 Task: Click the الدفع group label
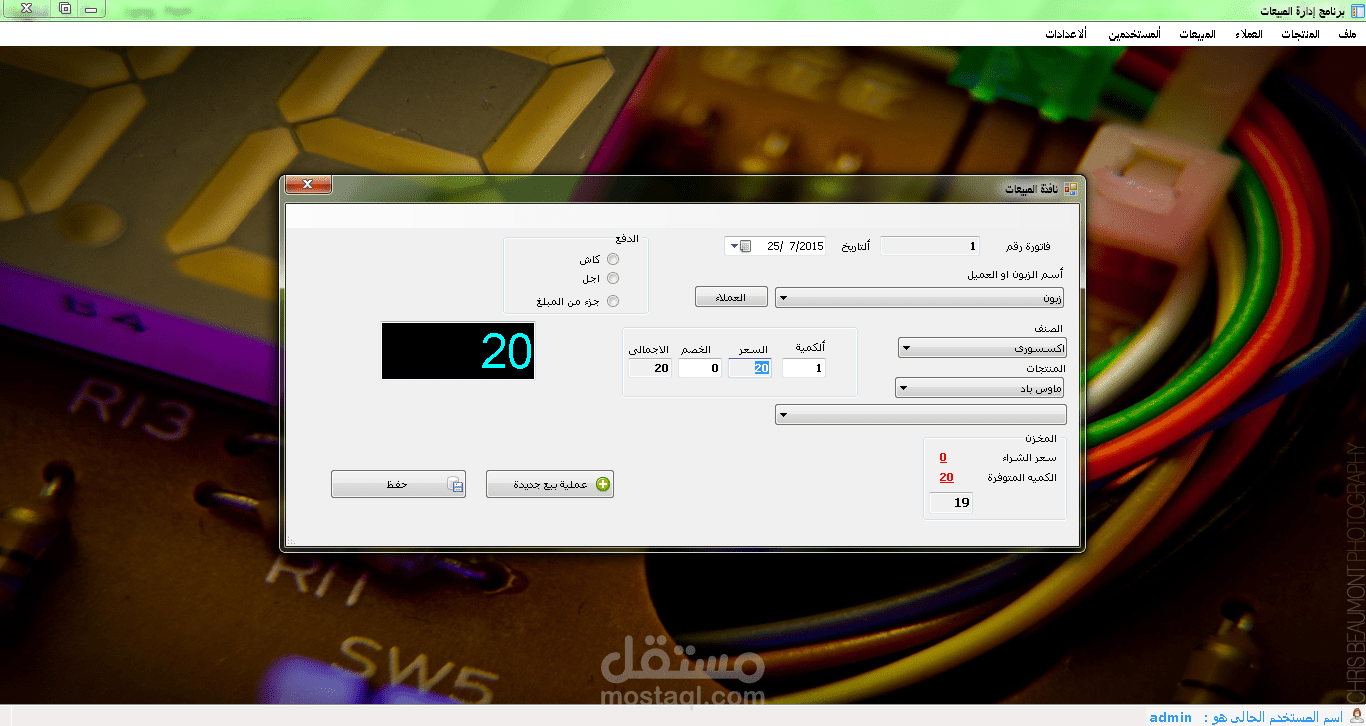coord(626,240)
